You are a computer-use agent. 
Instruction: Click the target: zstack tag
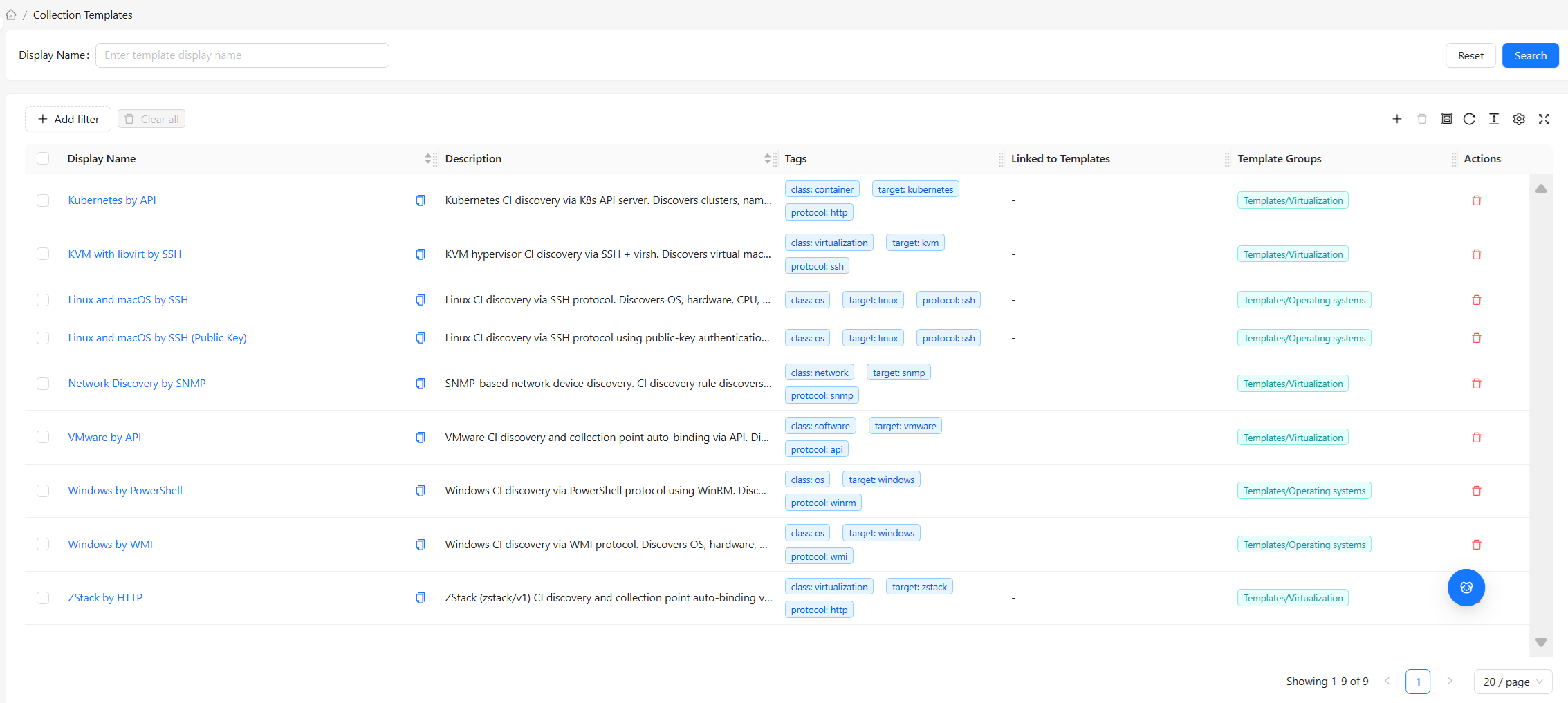pos(919,587)
